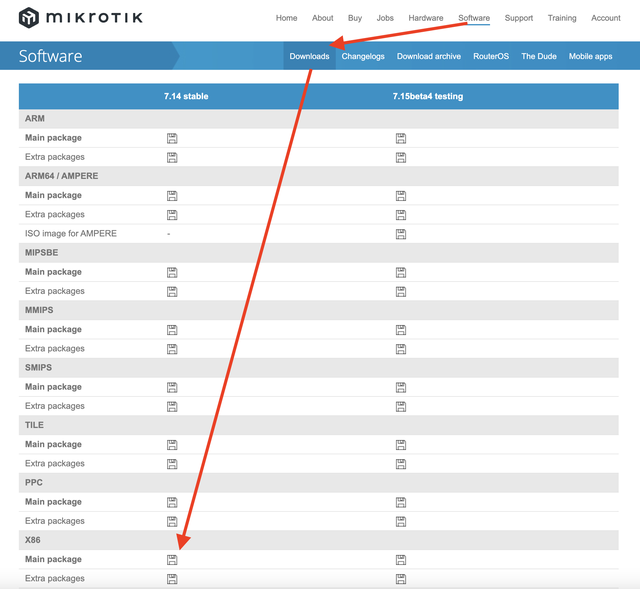This screenshot has height=589, width=640.
Task: Download X86 Extra packages 7.14 stable
Action: (172, 579)
